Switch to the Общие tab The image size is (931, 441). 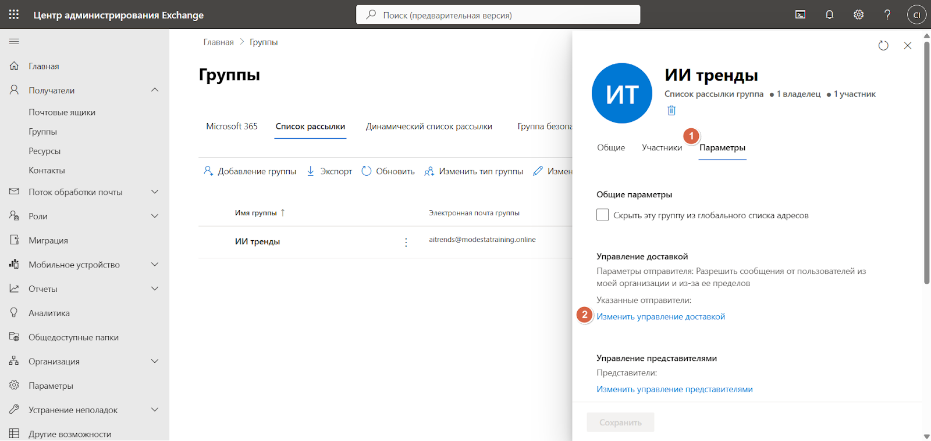point(611,148)
